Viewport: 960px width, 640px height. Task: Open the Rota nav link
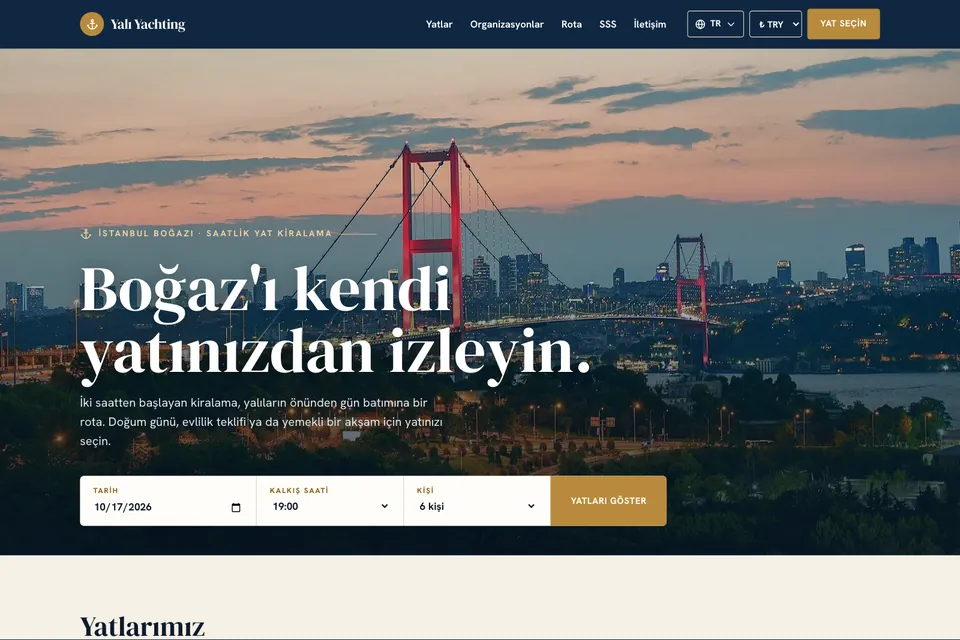coord(571,24)
